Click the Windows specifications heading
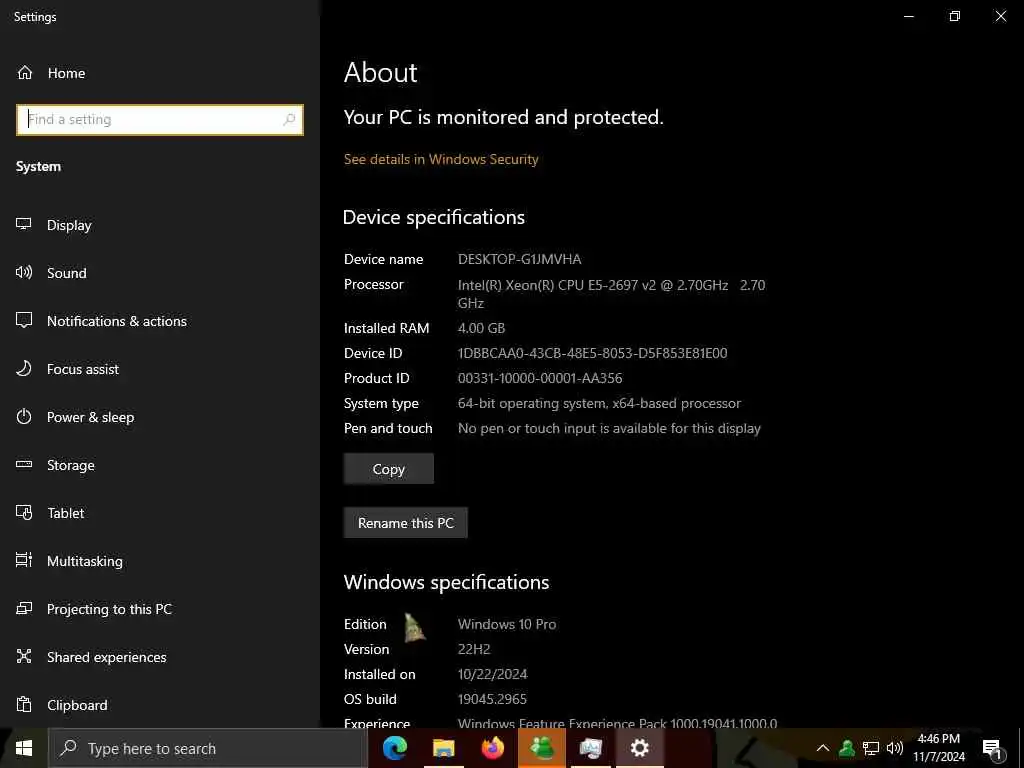The image size is (1024, 768). click(x=447, y=582)
